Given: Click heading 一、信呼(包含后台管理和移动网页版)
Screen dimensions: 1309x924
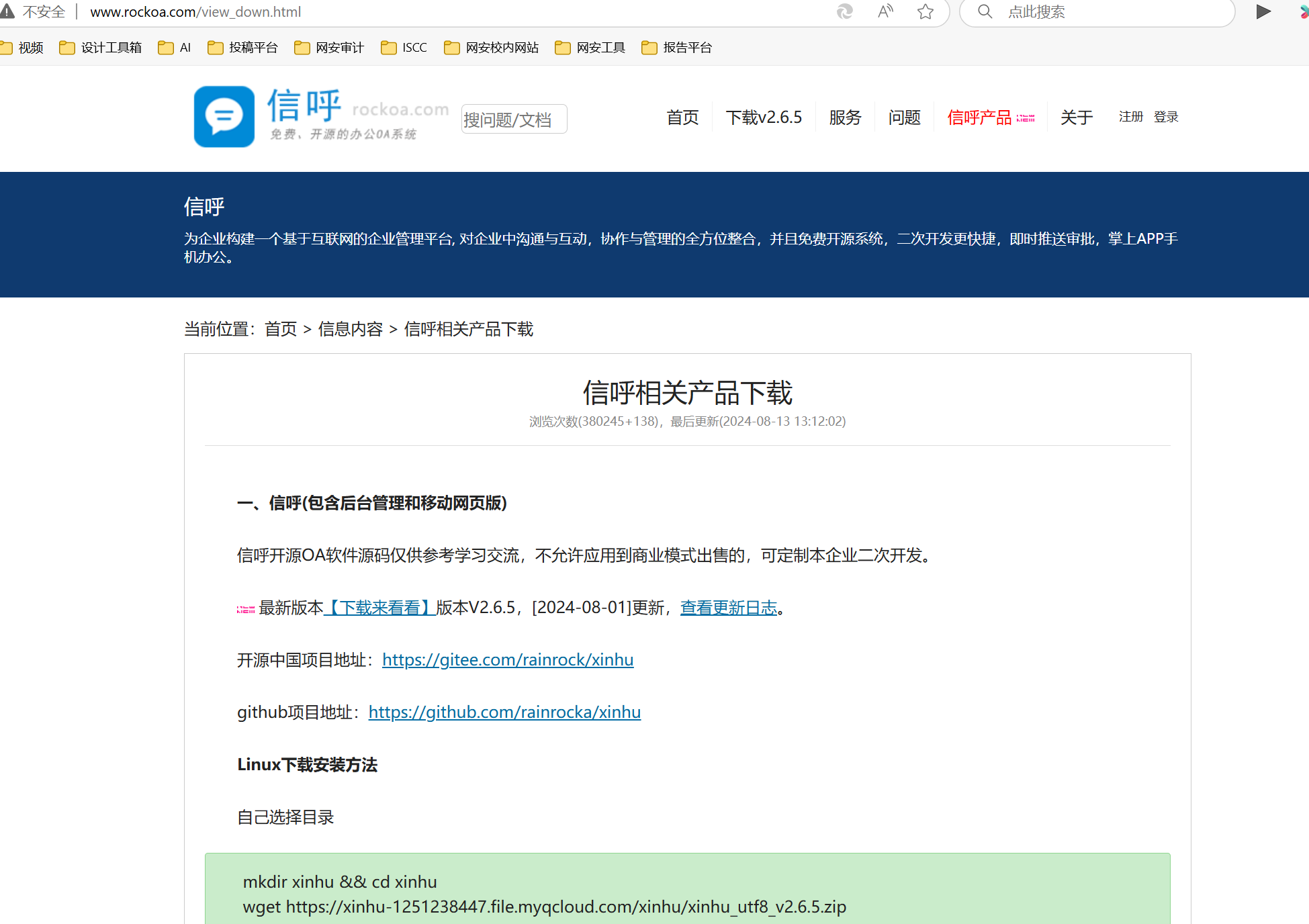Looking at the screenshot, I should tap(372, 503).
